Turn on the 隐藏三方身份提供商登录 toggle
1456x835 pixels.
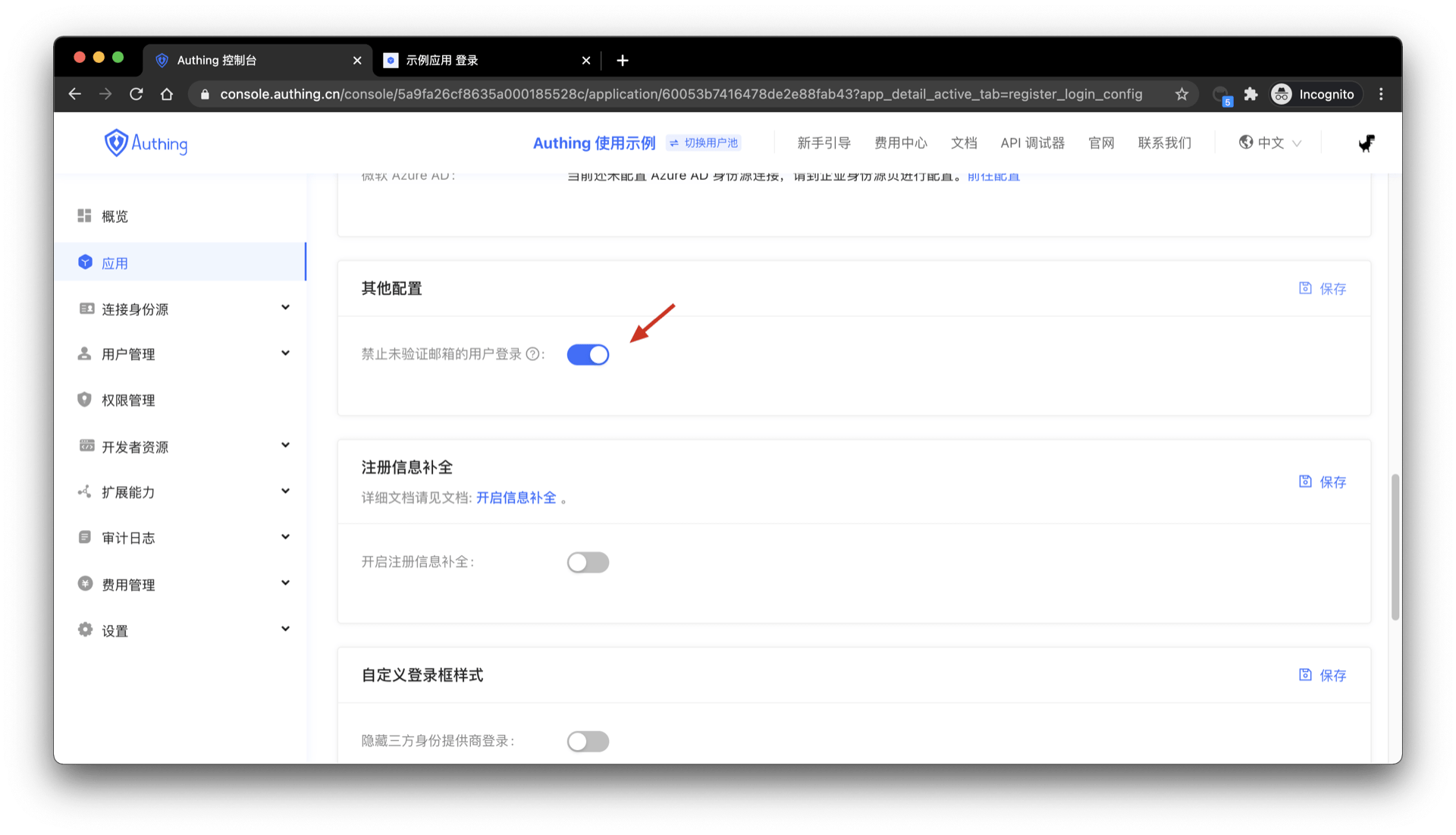click(x=588, y=742)
